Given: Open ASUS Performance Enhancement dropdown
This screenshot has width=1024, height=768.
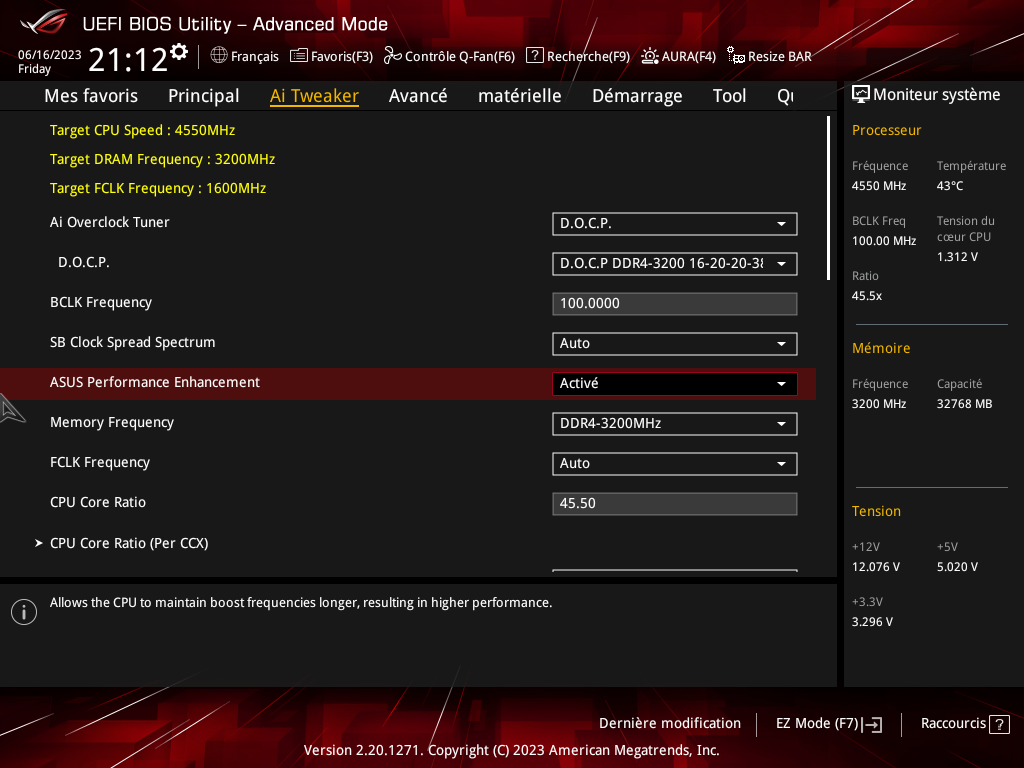Looking at the screenshot, I should point(675,384).
